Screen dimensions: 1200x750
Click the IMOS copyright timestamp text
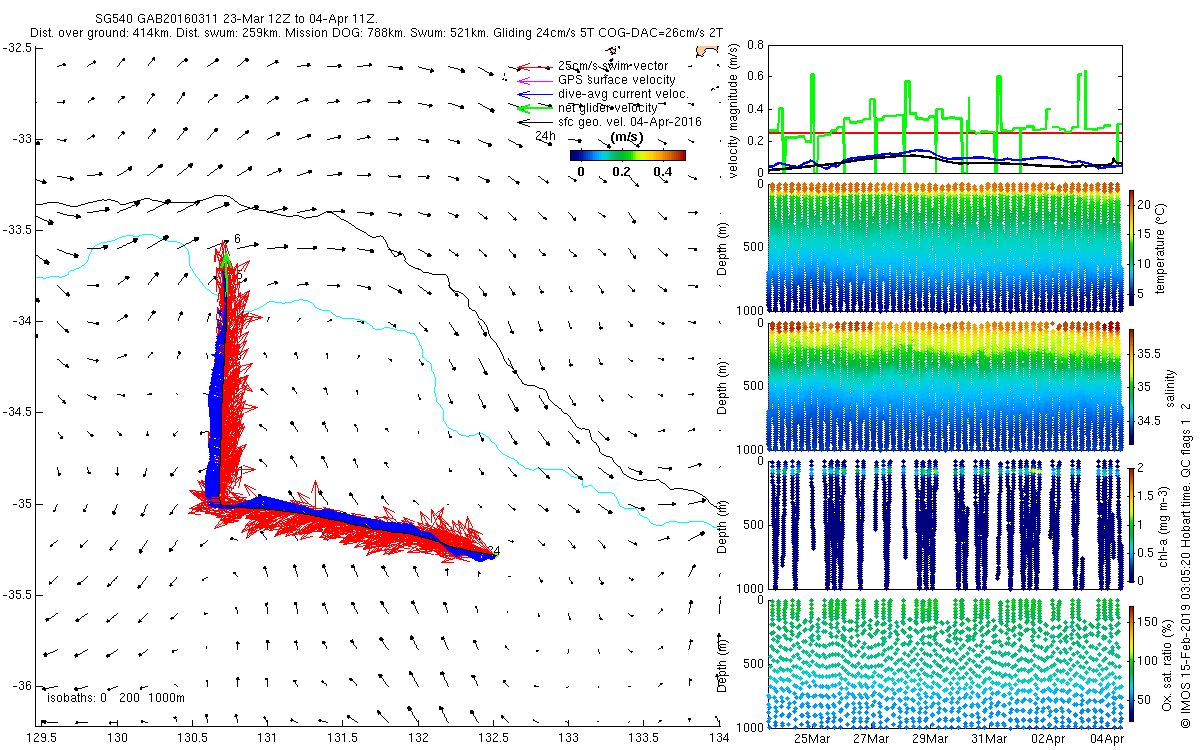click(1186, 563)
